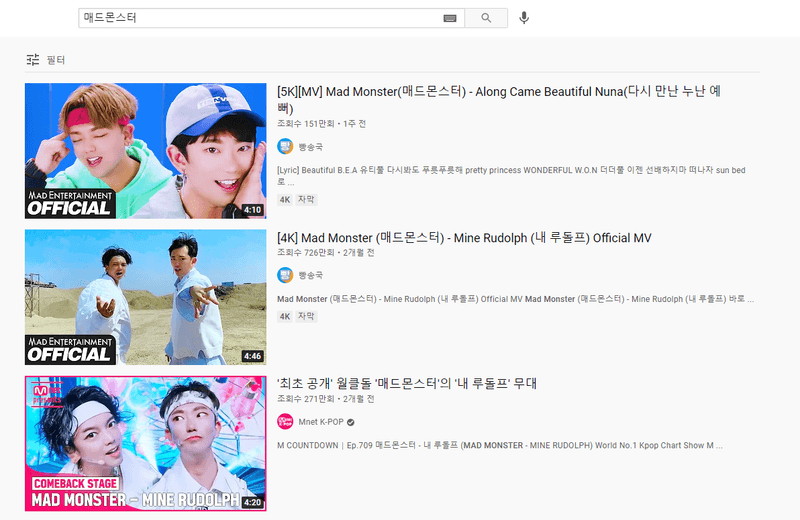Open the Mnet K-POP channel name
Viewport: 800px width, 520px height.
pos(321,422)
